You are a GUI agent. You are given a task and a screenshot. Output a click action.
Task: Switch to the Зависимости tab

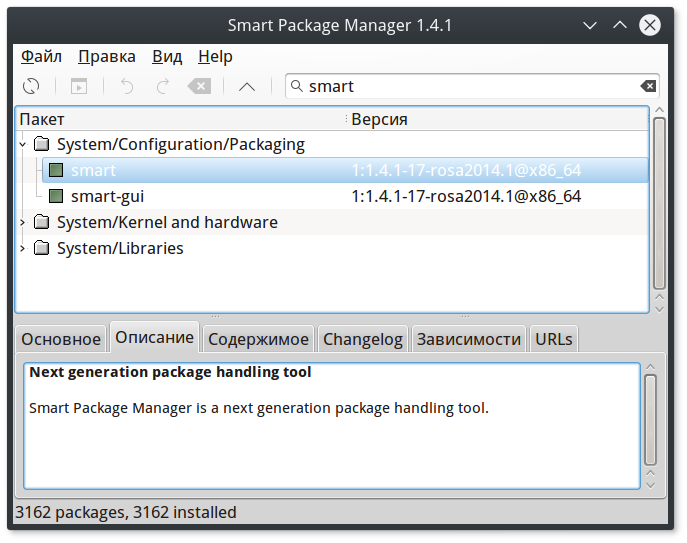(468, 339)
